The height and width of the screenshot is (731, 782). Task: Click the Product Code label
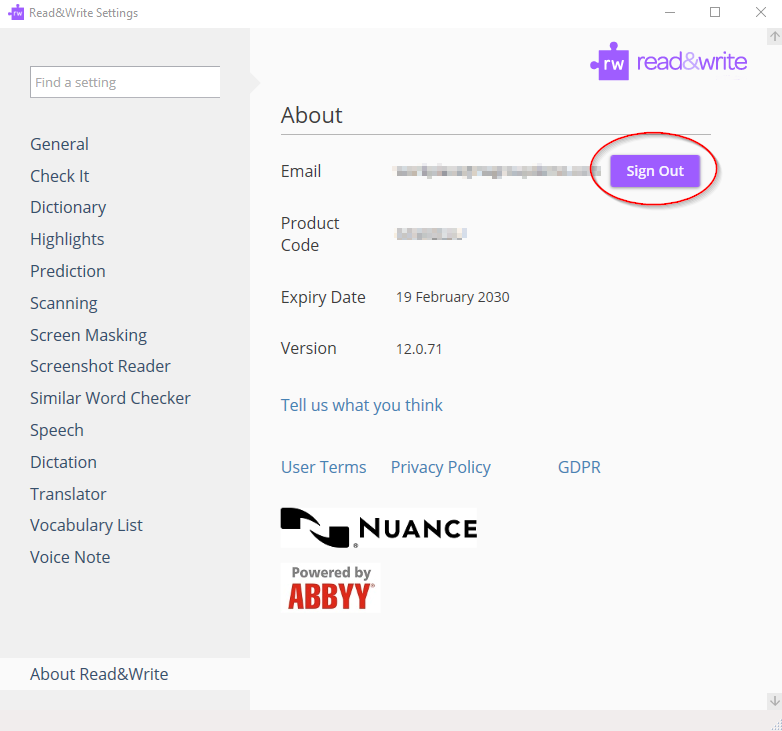[x=310, y=234]
